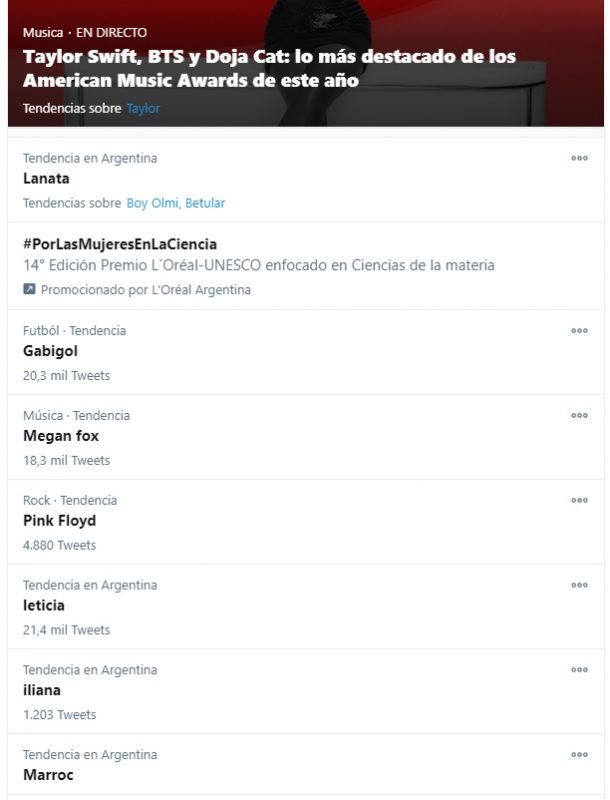The image size is (610, 800).
Task: Open more options for leticia trend
Action: click(x=579, y=585)
